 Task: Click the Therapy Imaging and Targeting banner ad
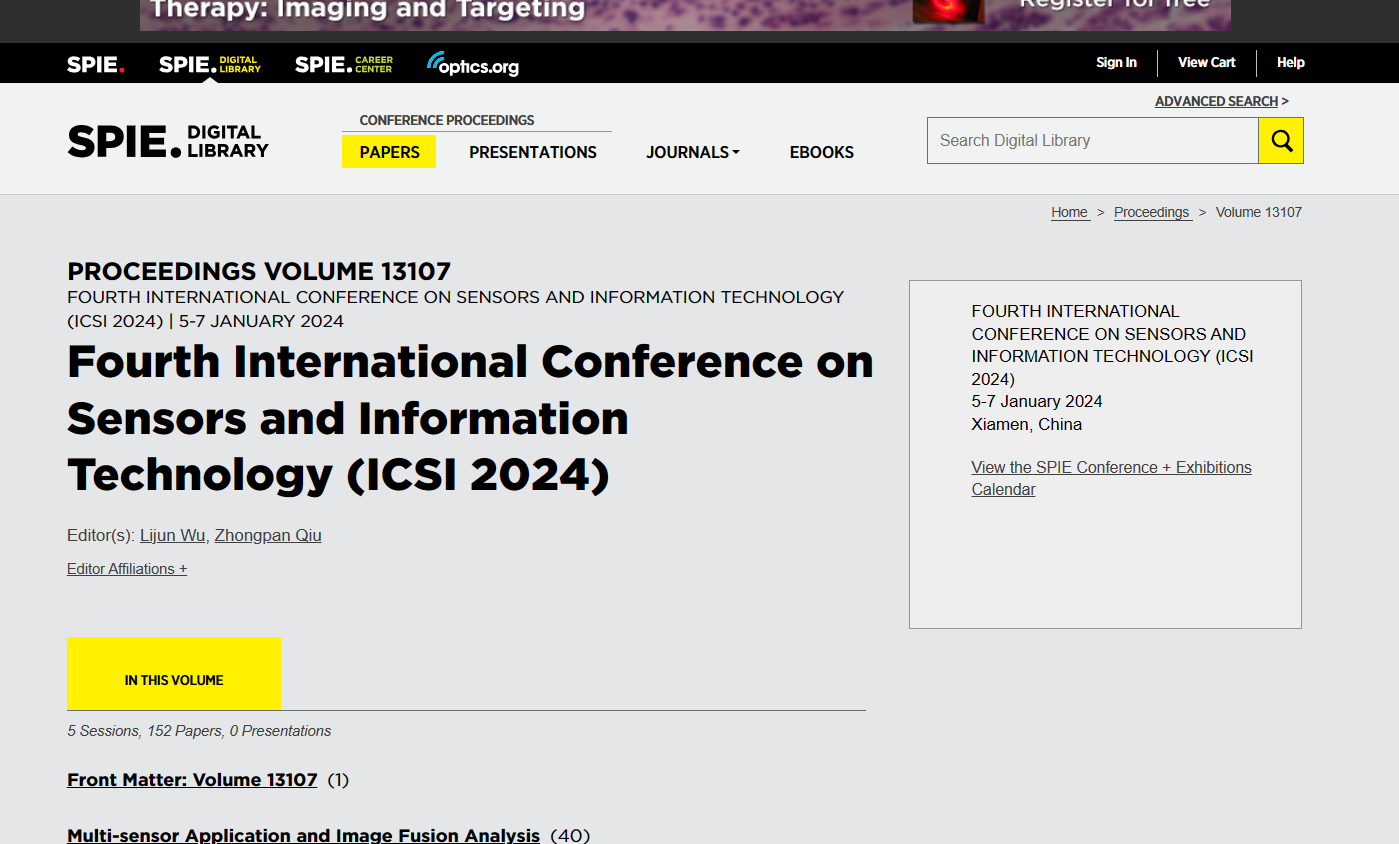pos(685,15)
